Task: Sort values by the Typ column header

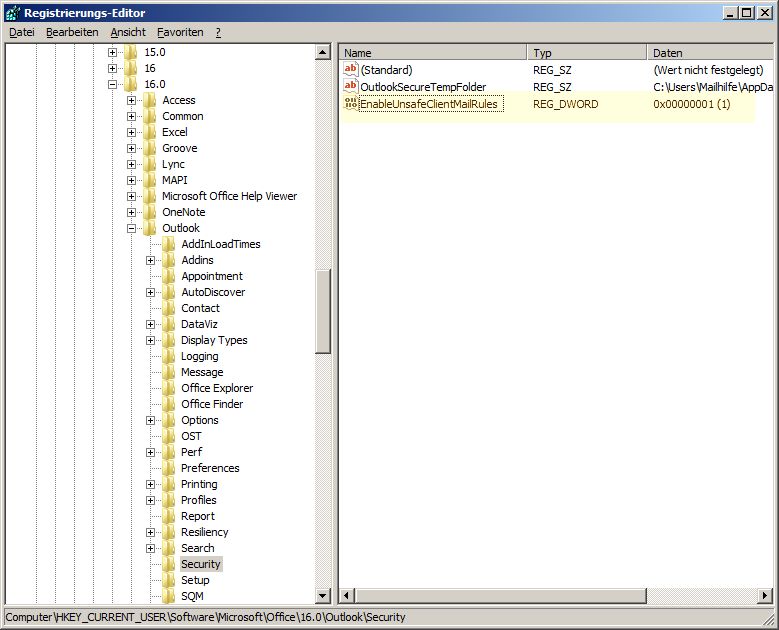Action: pos(587,53)
